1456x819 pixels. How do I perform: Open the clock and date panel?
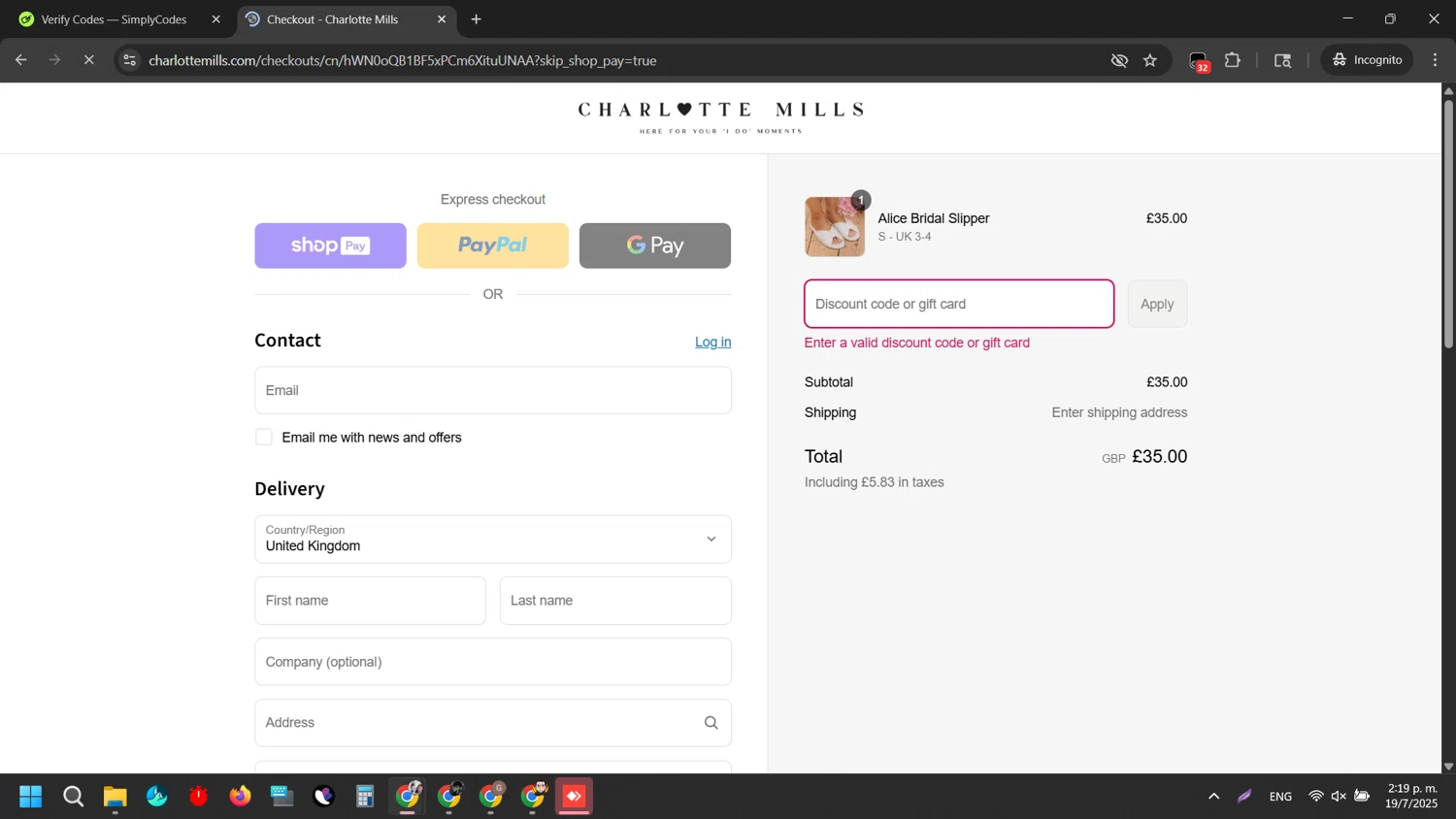[x=1412, y=796]
